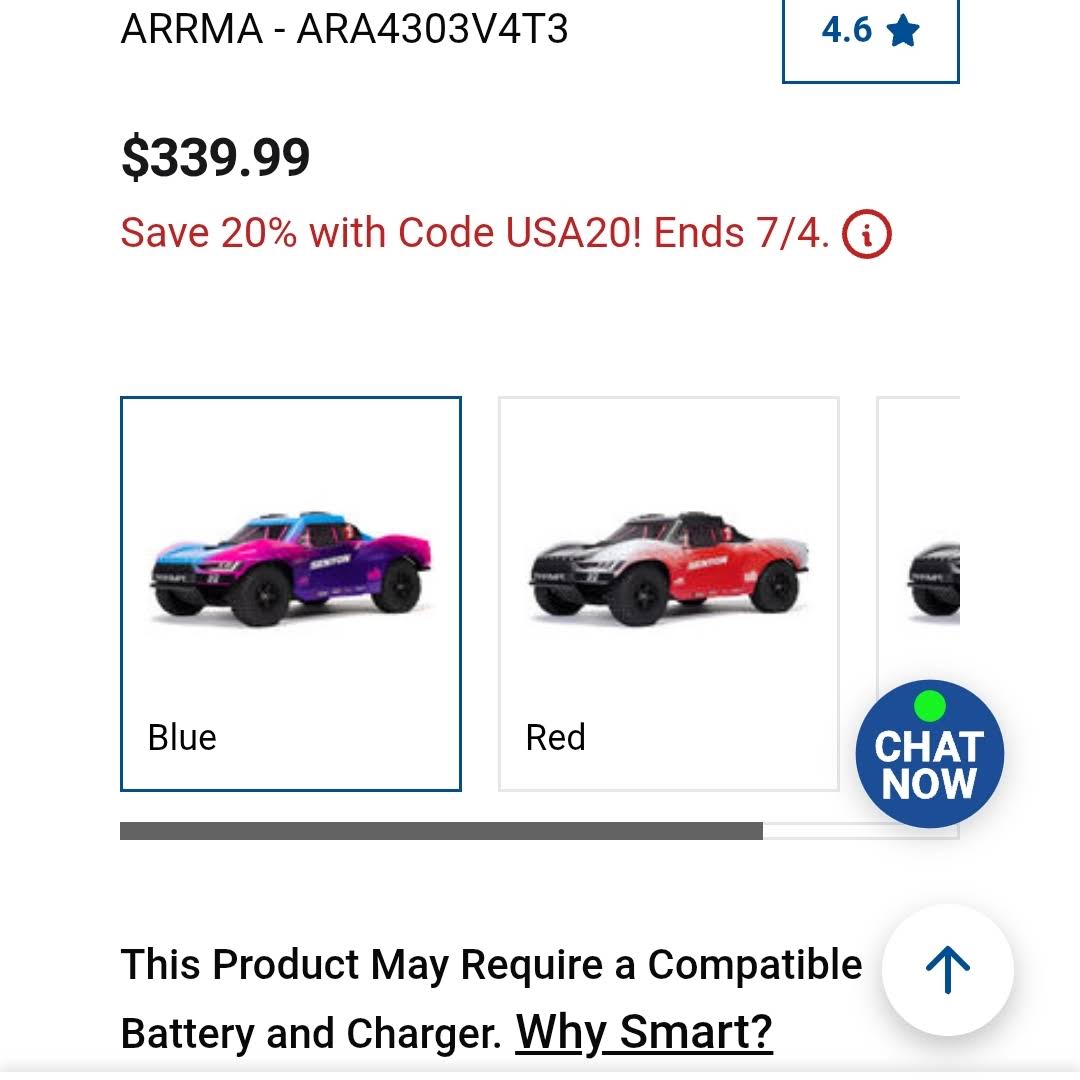This screenshot has height=1080, width=1080.
Task: Click the green online dot on chat
Action: coord(930,706)
